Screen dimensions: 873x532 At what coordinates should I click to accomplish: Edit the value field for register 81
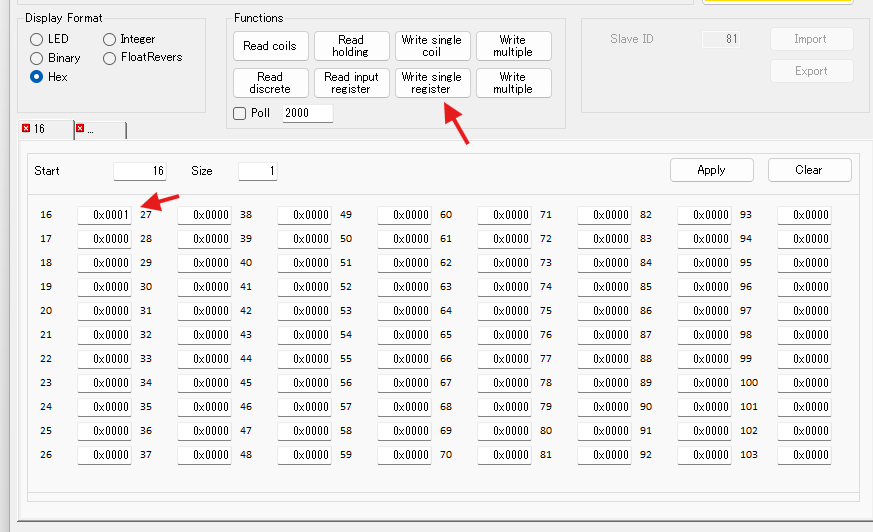605,455
